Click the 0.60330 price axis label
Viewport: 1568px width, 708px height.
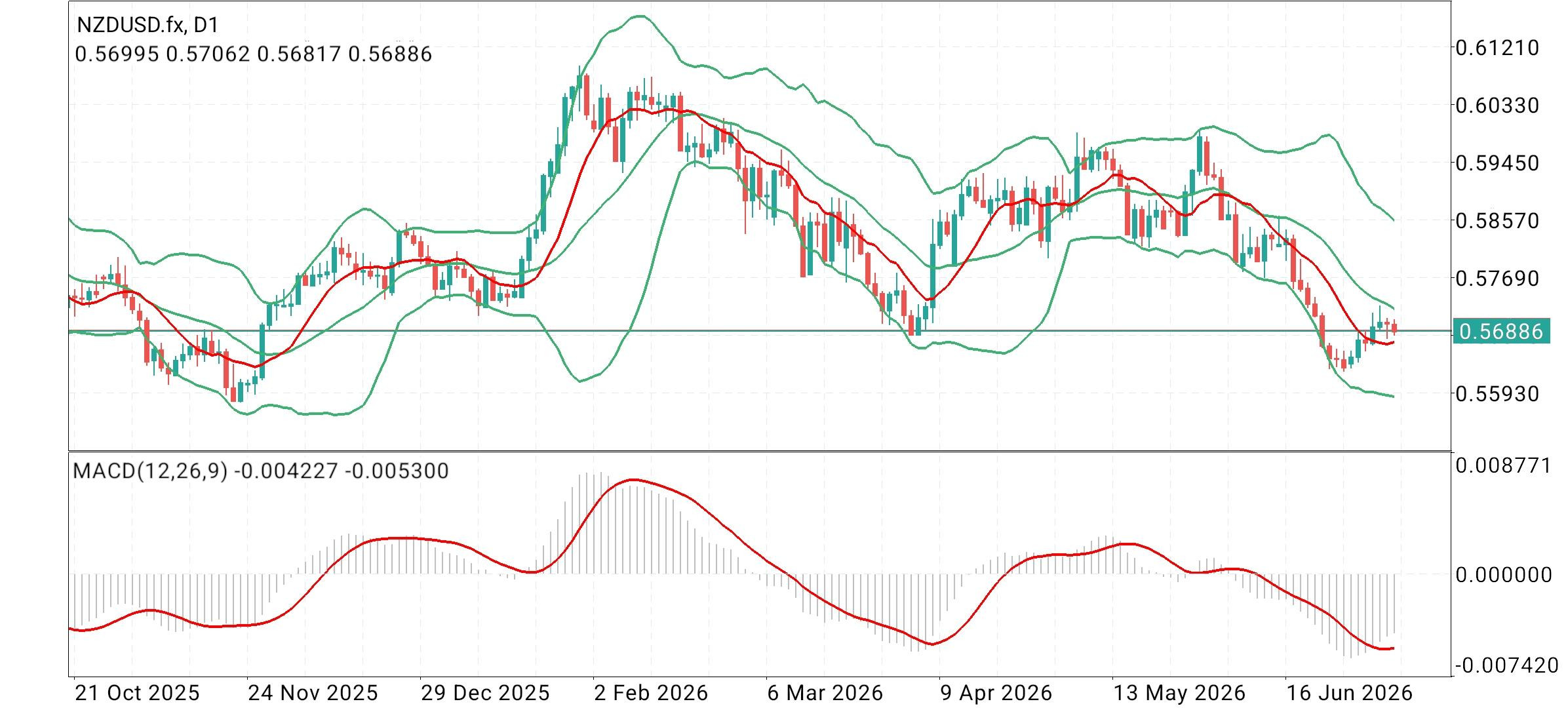1497,105
